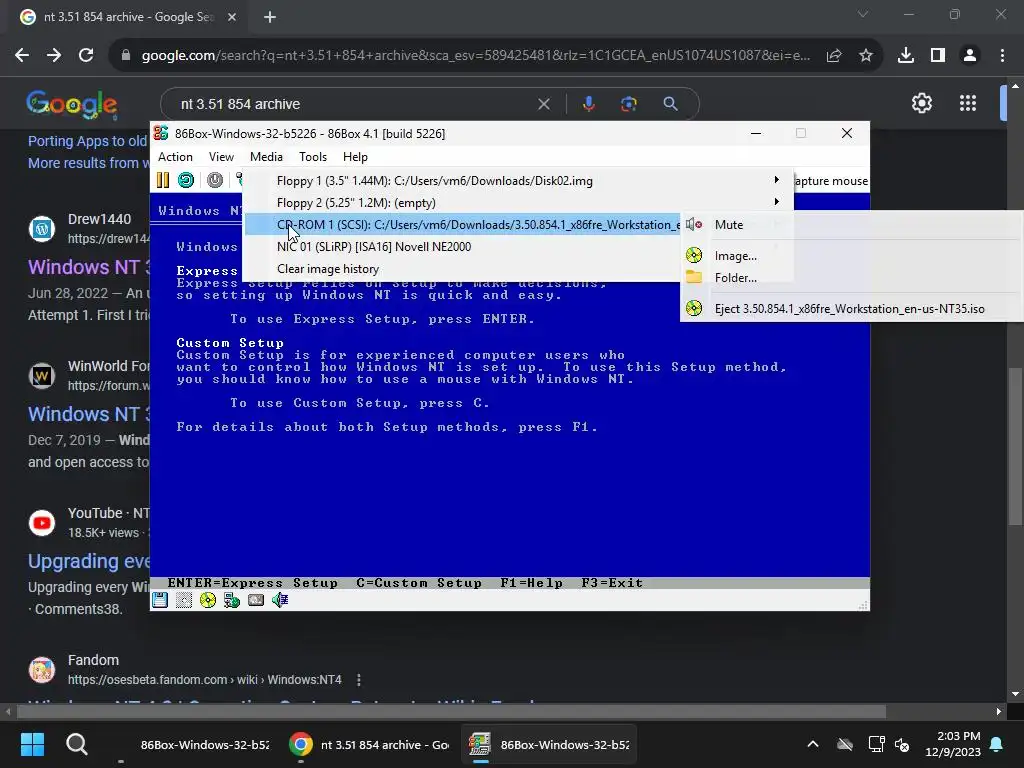
Task: Click the gray hard disk status icon
Action: (x=256, y=600)
